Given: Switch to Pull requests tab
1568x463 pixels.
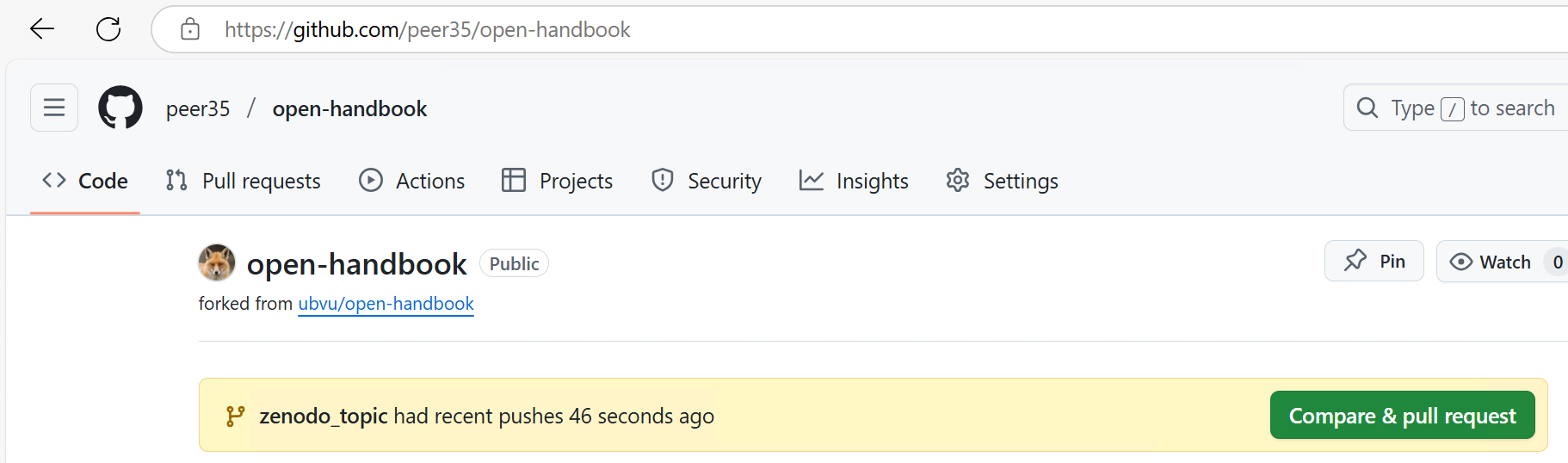Looking at the screenshot, I should tap(244, 181).
